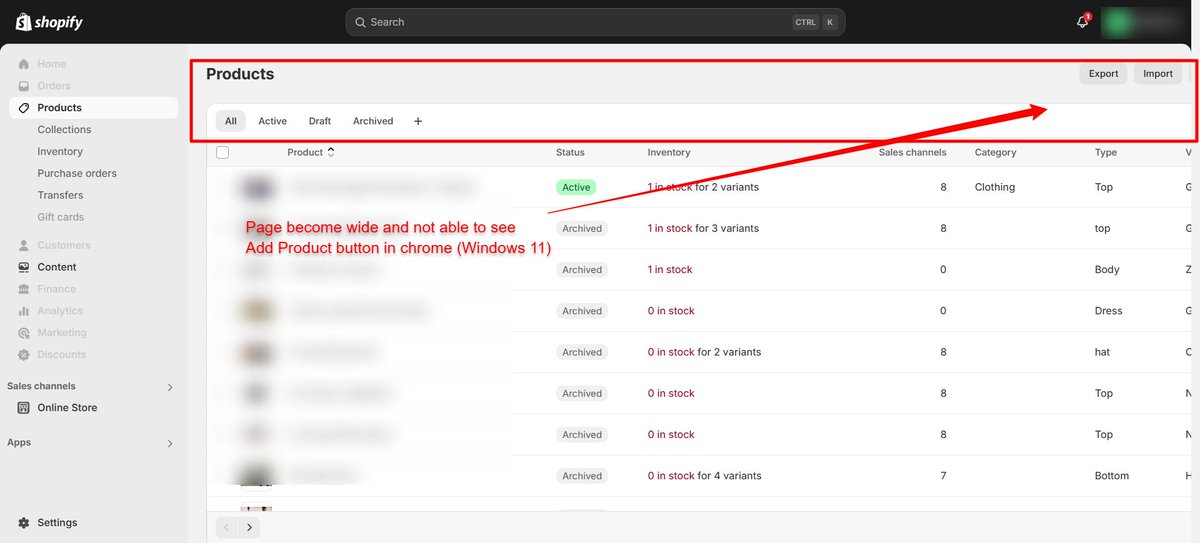1200x543 pixels.
Task: Sort by the Product column arrows
Action: (331, 152)
